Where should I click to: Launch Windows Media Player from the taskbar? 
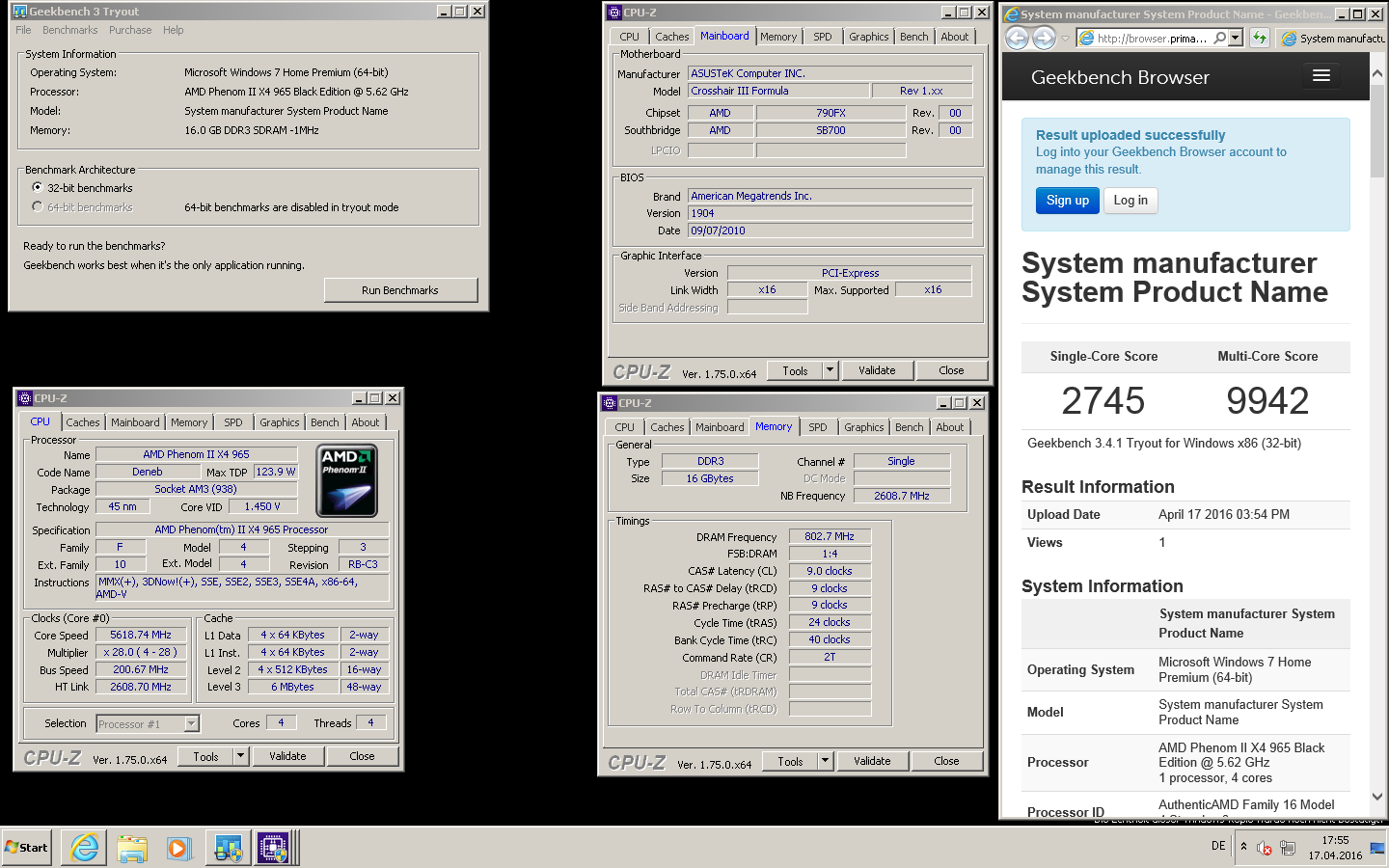coord(178,848)
